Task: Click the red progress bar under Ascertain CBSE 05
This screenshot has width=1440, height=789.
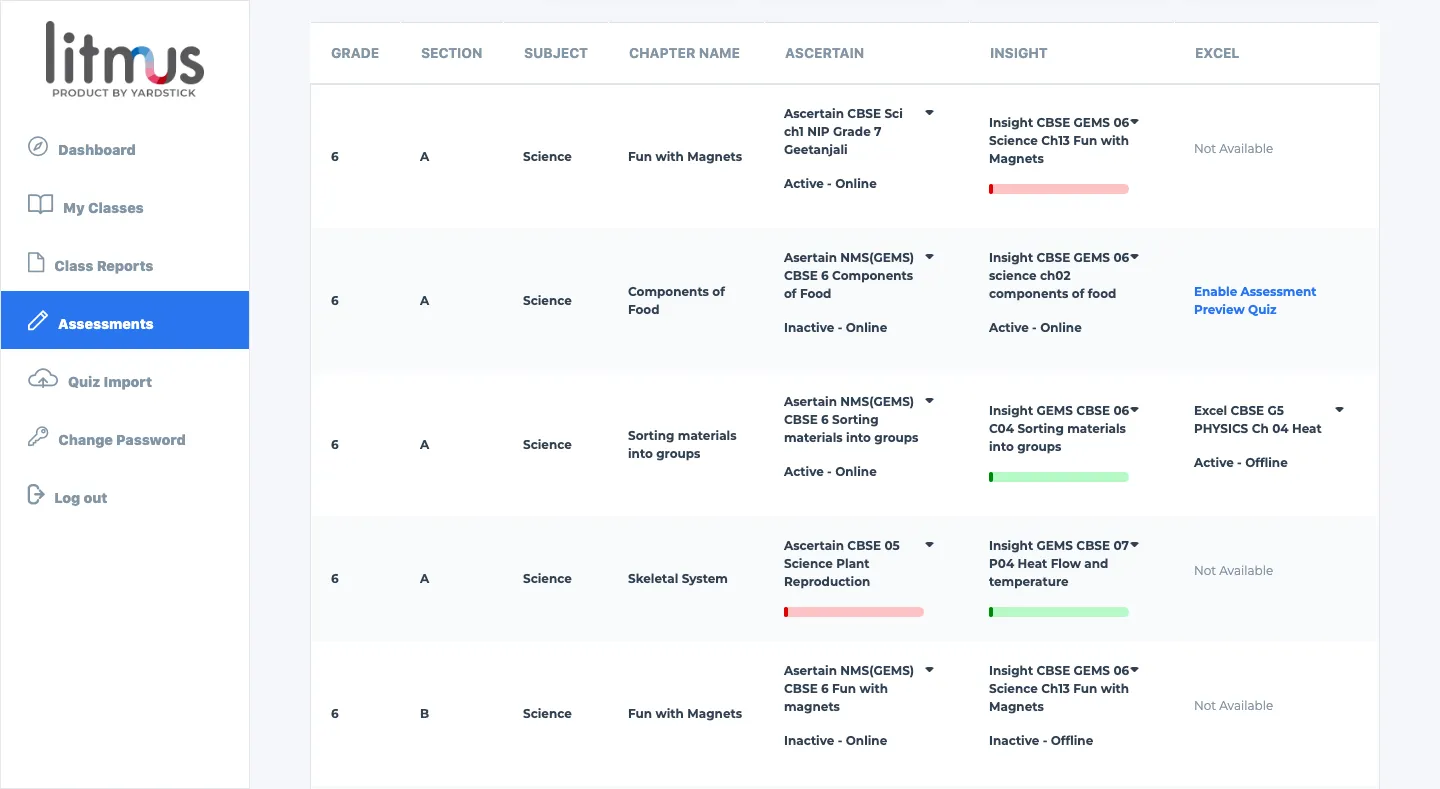Action: click(x=853, y=611)
